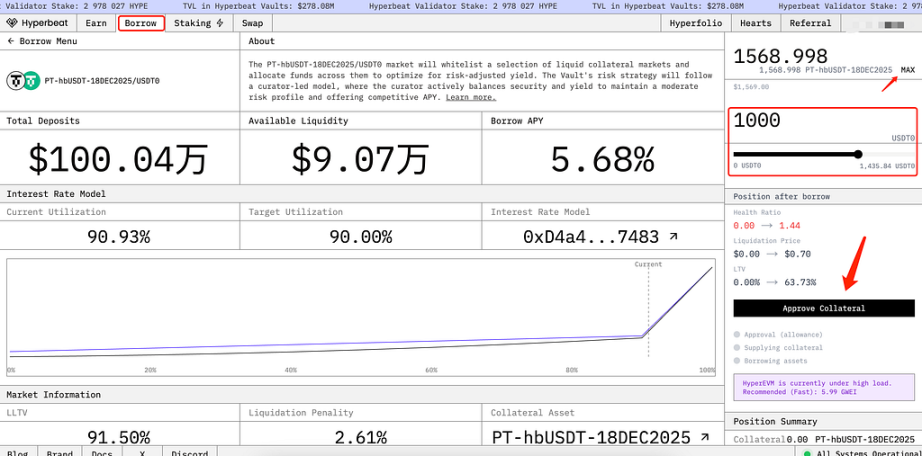Click the LLTV 91.50% value

(x=119, y=438)
